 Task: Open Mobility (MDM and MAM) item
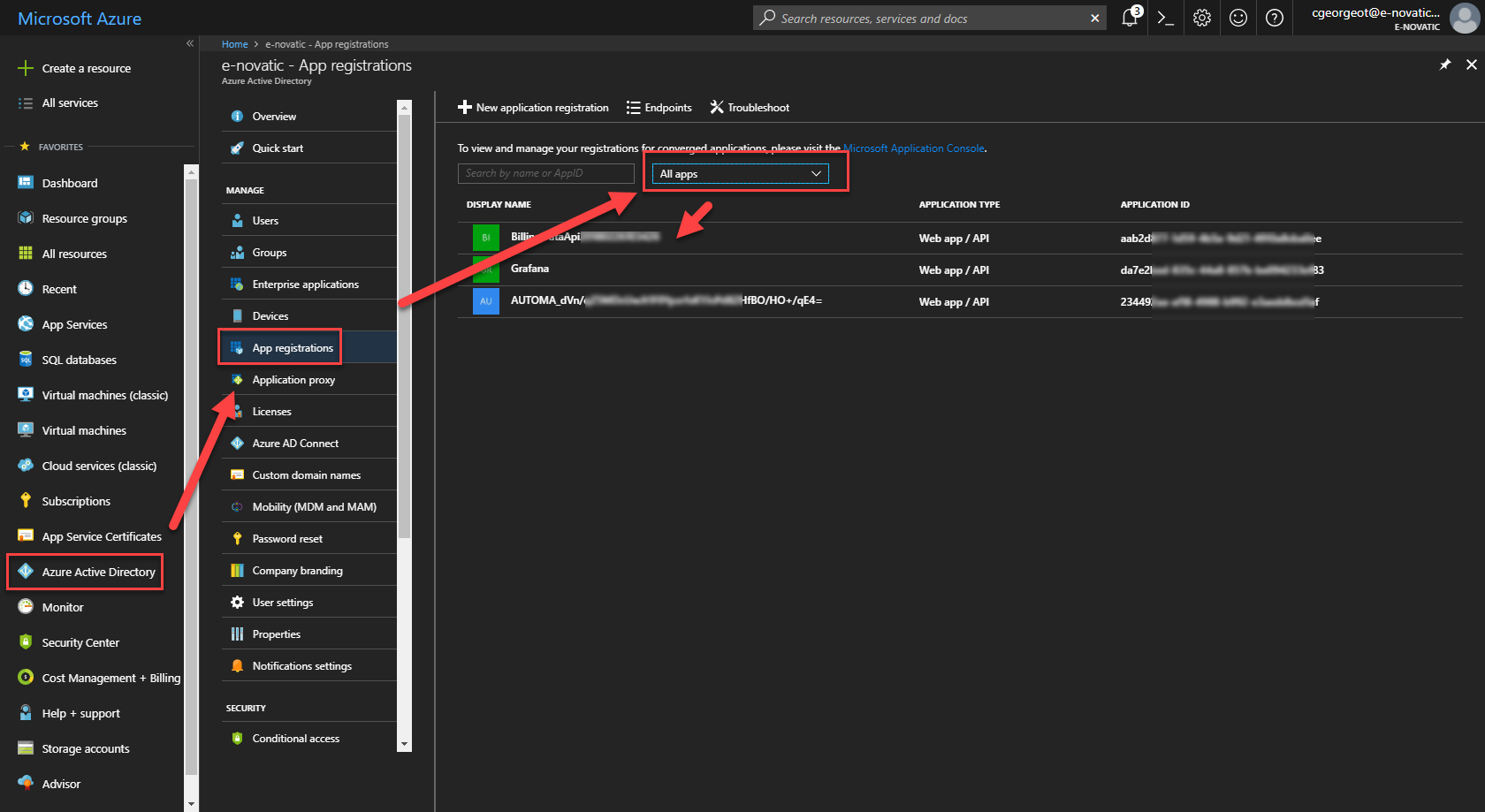click(x=309, y=507)
